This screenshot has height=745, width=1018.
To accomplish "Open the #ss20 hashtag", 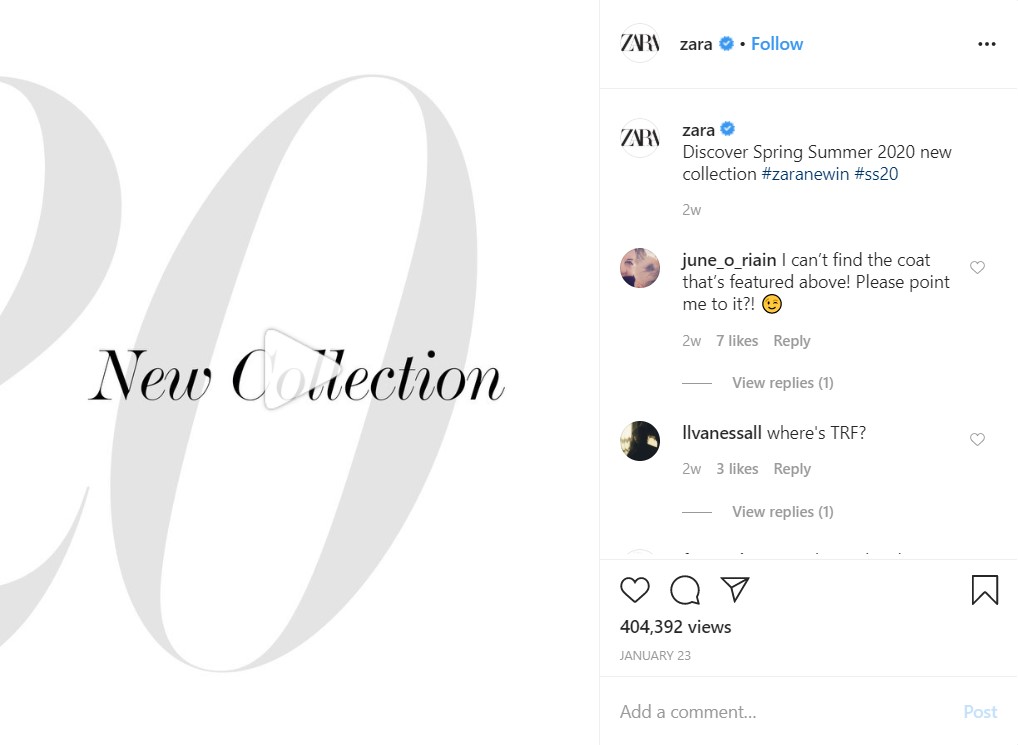I will [876, 174].
